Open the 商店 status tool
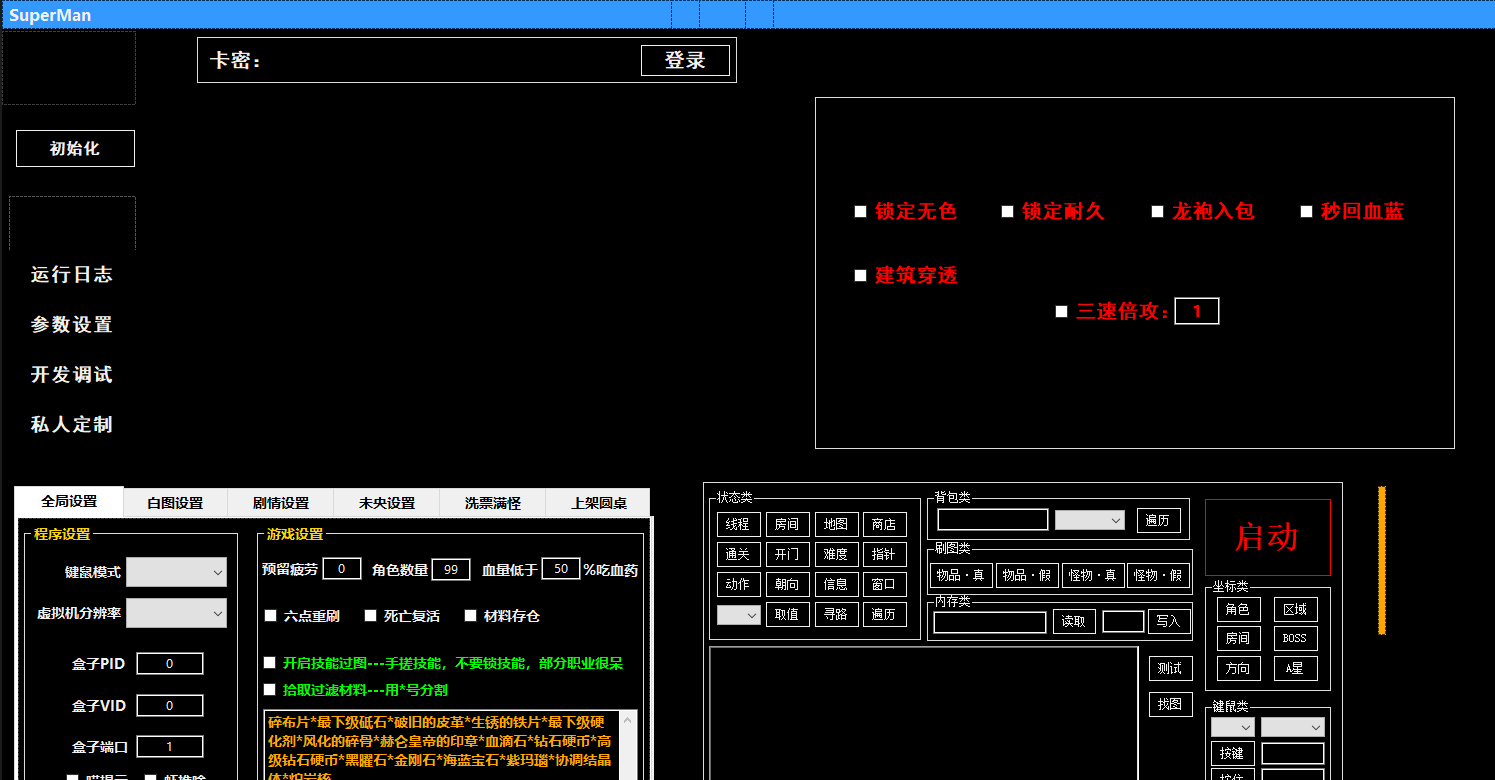Screen dimensions: 1495x780 pyautogui.click(x=886, y=524)
